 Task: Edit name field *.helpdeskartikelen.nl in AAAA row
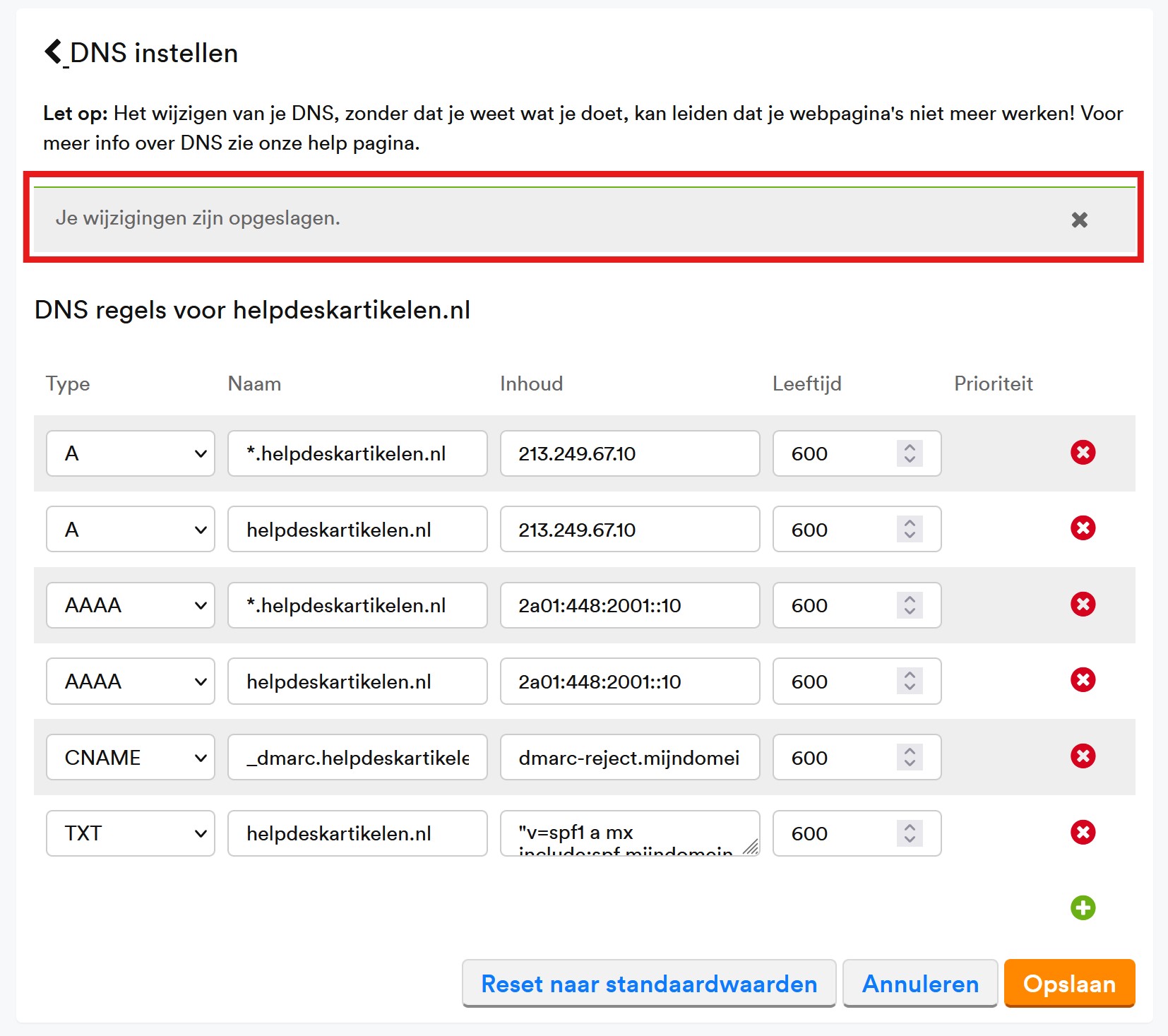[357, 605]
